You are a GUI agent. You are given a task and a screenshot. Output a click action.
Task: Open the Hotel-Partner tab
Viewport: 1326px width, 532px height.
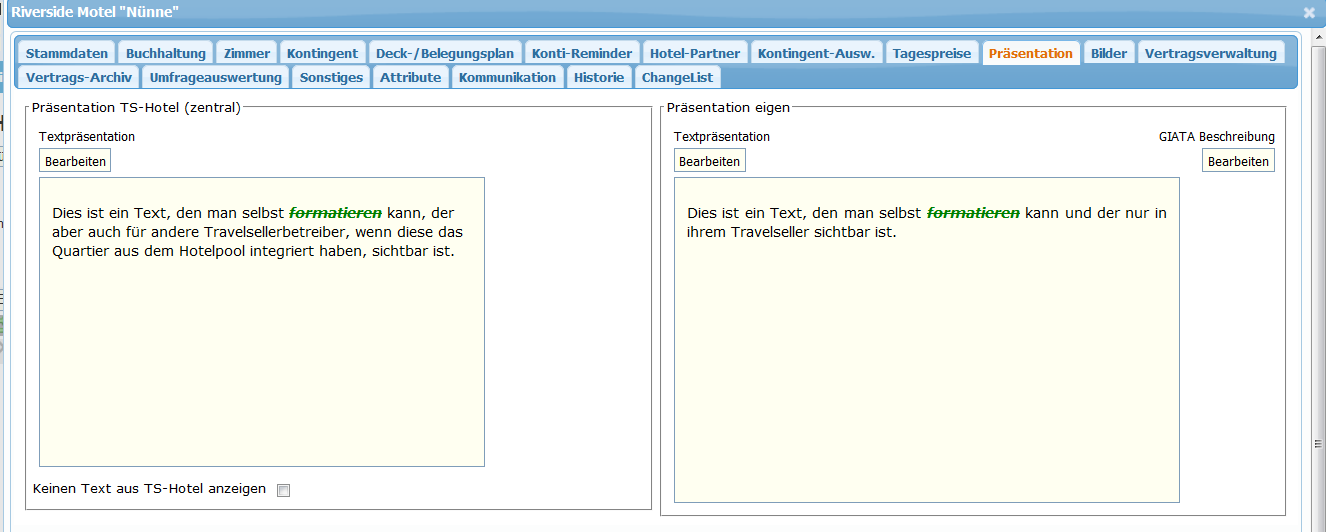click(695, 53)
